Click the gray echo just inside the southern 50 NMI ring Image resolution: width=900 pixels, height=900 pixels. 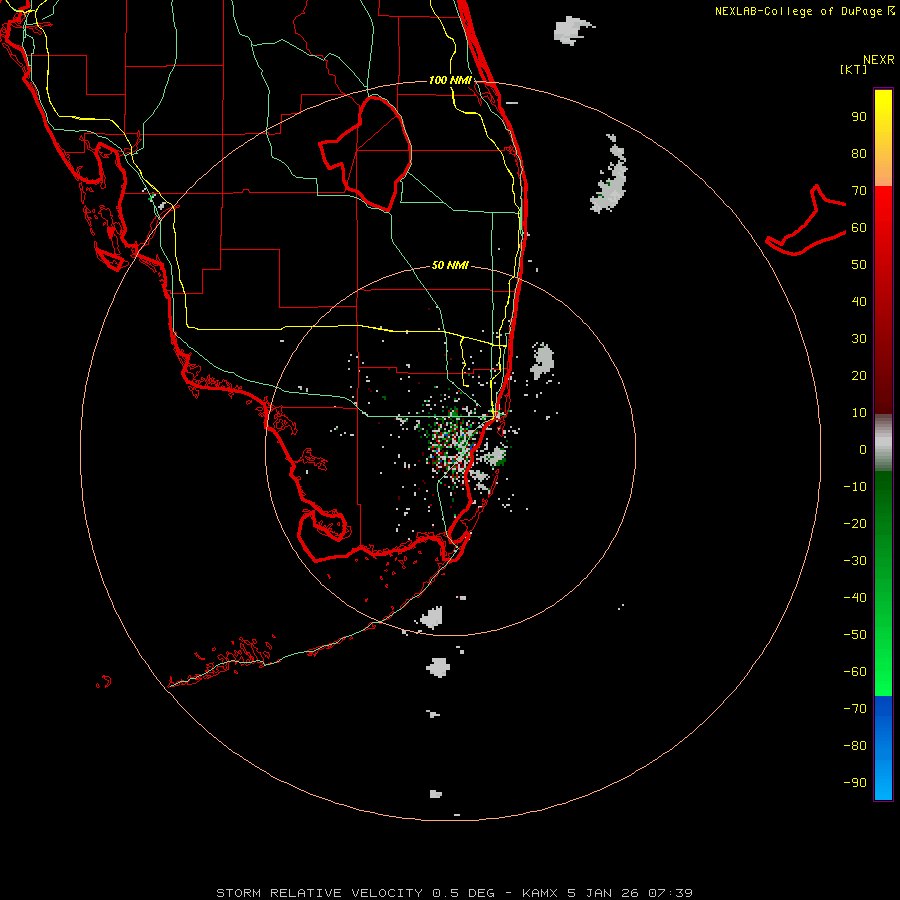click(432, 617)
